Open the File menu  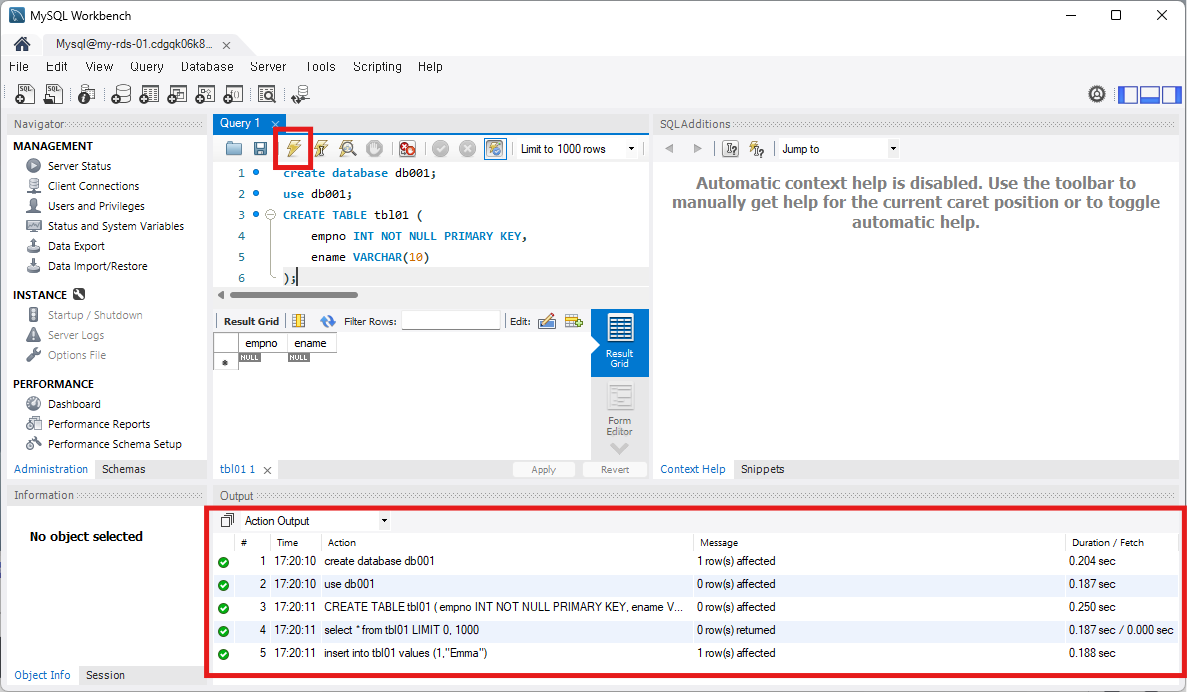coord(19,67)
